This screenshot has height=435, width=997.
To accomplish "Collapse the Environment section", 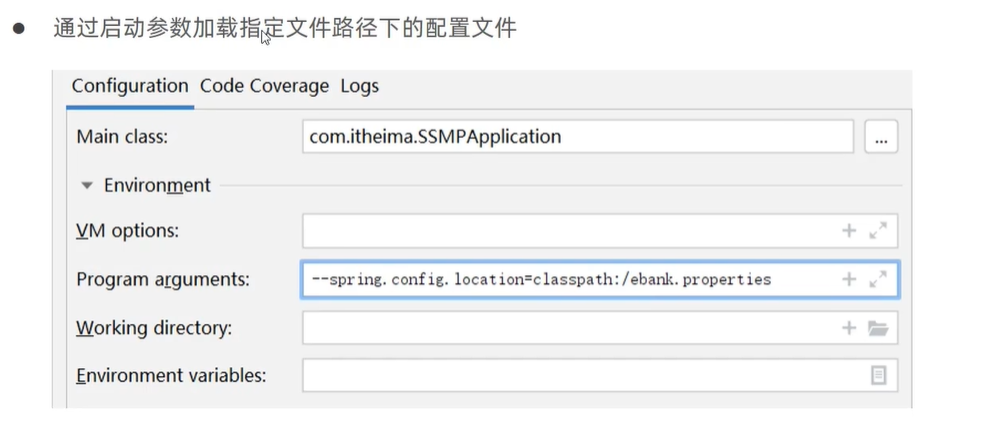I will pyautogui.click(x=87, y=186).
